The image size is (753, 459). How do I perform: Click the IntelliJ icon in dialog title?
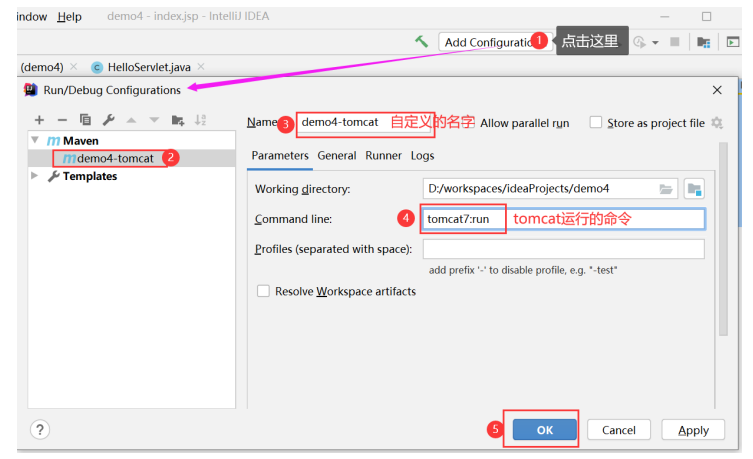pyautogui.click(x=30, y=90)
